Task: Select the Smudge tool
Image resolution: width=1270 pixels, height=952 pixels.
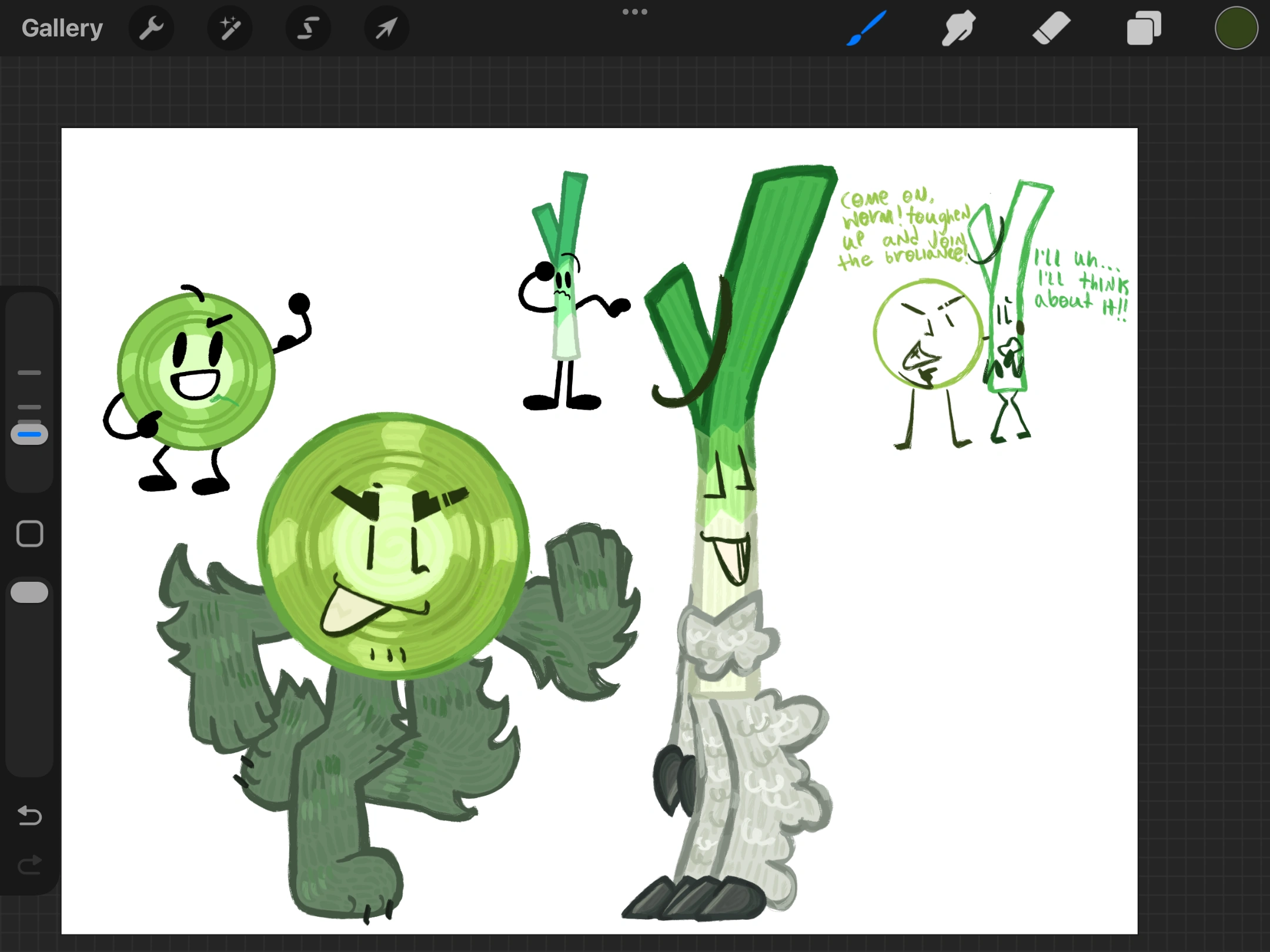Action: coord(958,28)
